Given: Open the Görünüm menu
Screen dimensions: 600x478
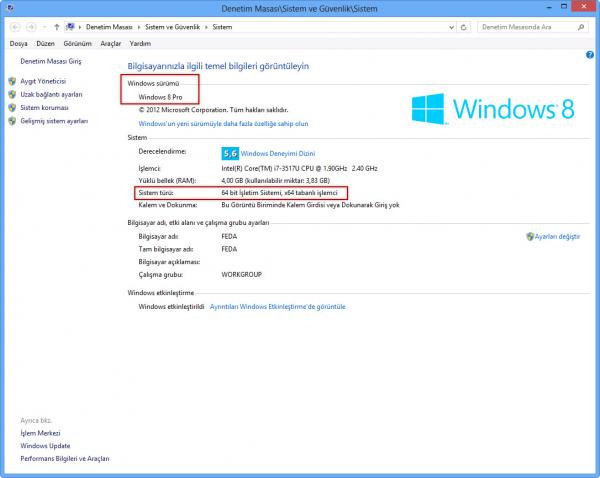Looking at the screenshot, I should tap(78, 44).
